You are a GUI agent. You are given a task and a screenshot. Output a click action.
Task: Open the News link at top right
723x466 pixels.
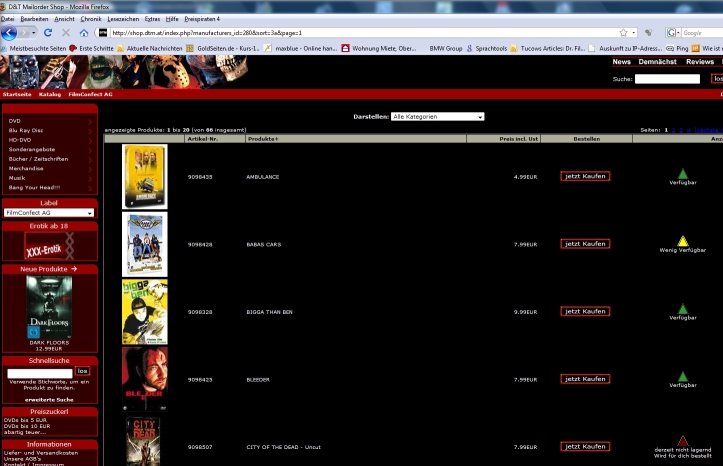pyautogui.click(x=621, y=62)
